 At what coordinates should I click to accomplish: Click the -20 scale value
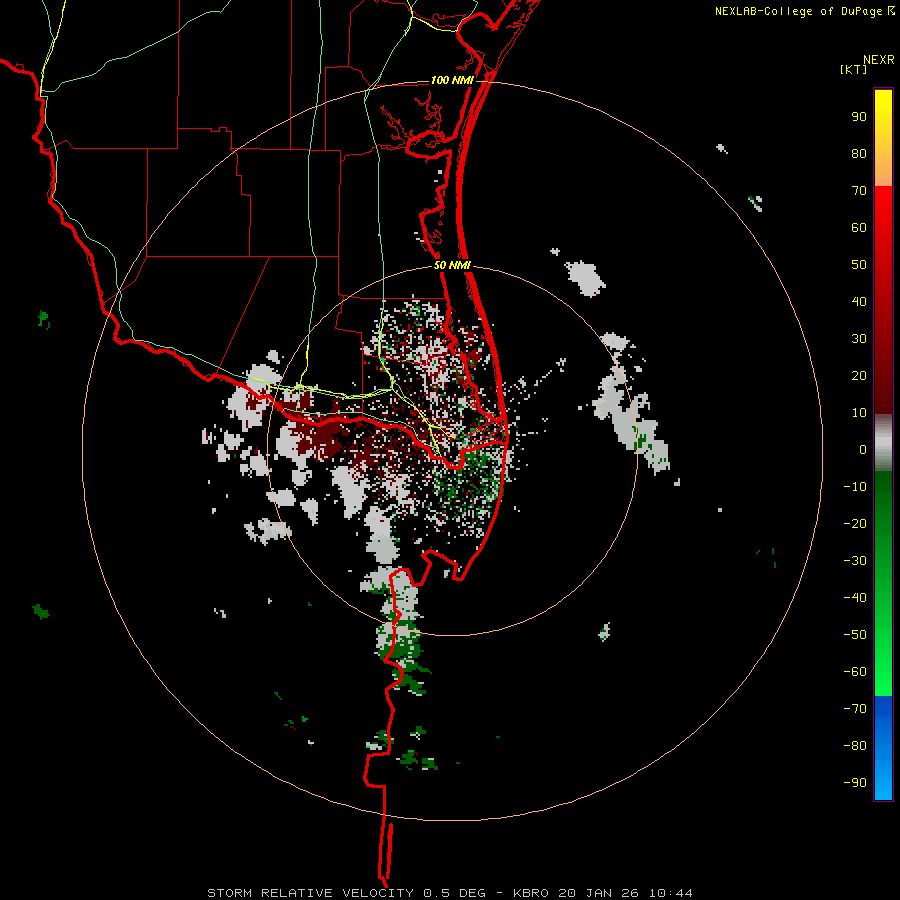(855, 524)
